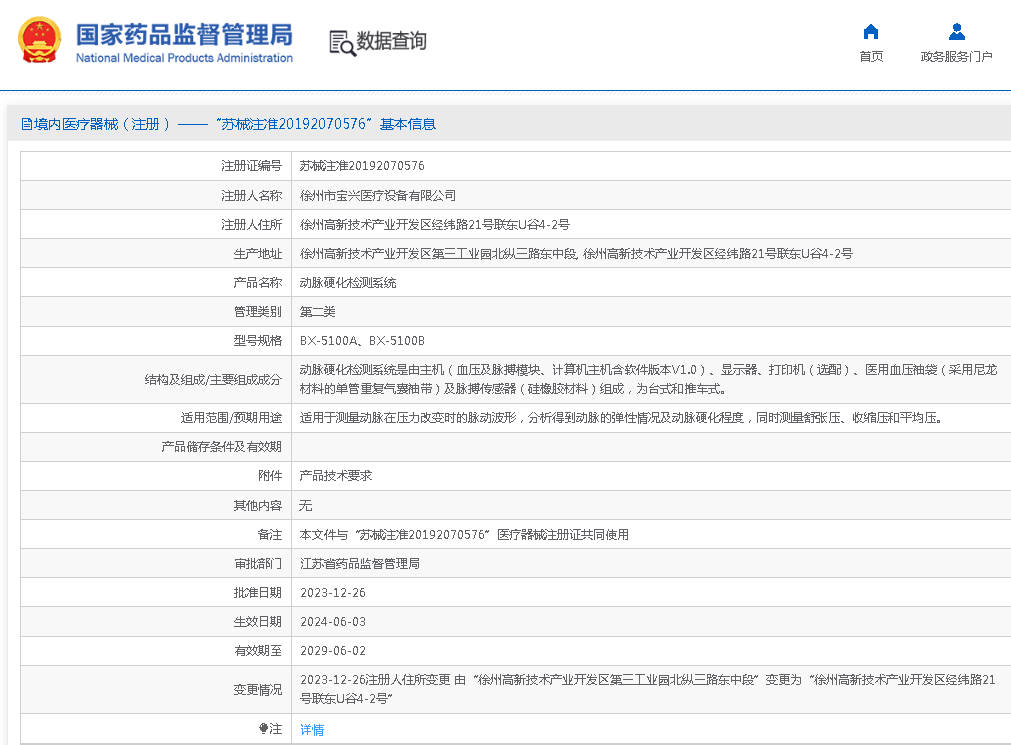The height and width of the screenshot is (745, 1011).
Task: Click the 政务服务门户 person icon
Action: [956, 31]
